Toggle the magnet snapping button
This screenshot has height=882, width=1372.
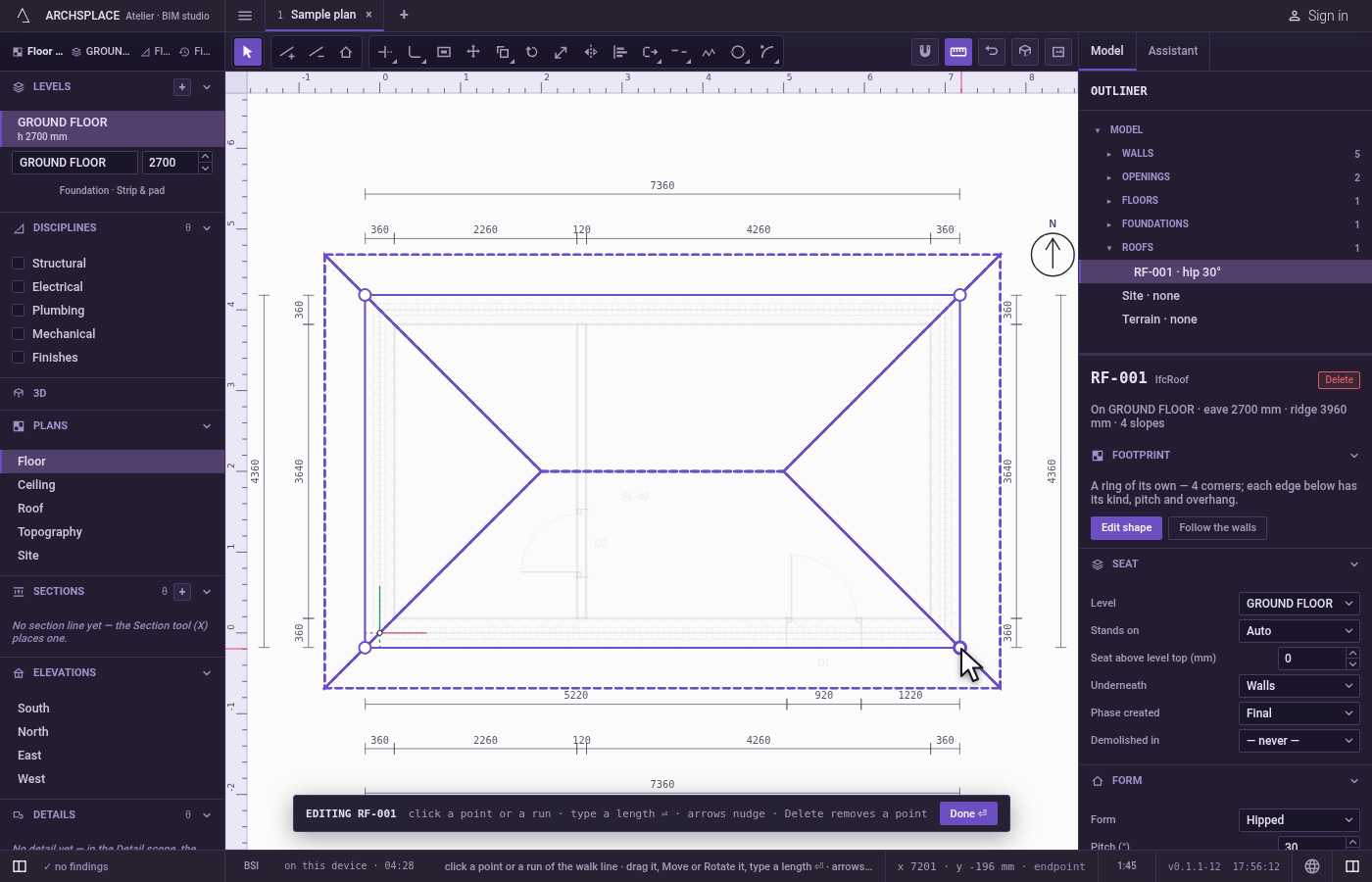pyautogui.click(x=925, y=52)
